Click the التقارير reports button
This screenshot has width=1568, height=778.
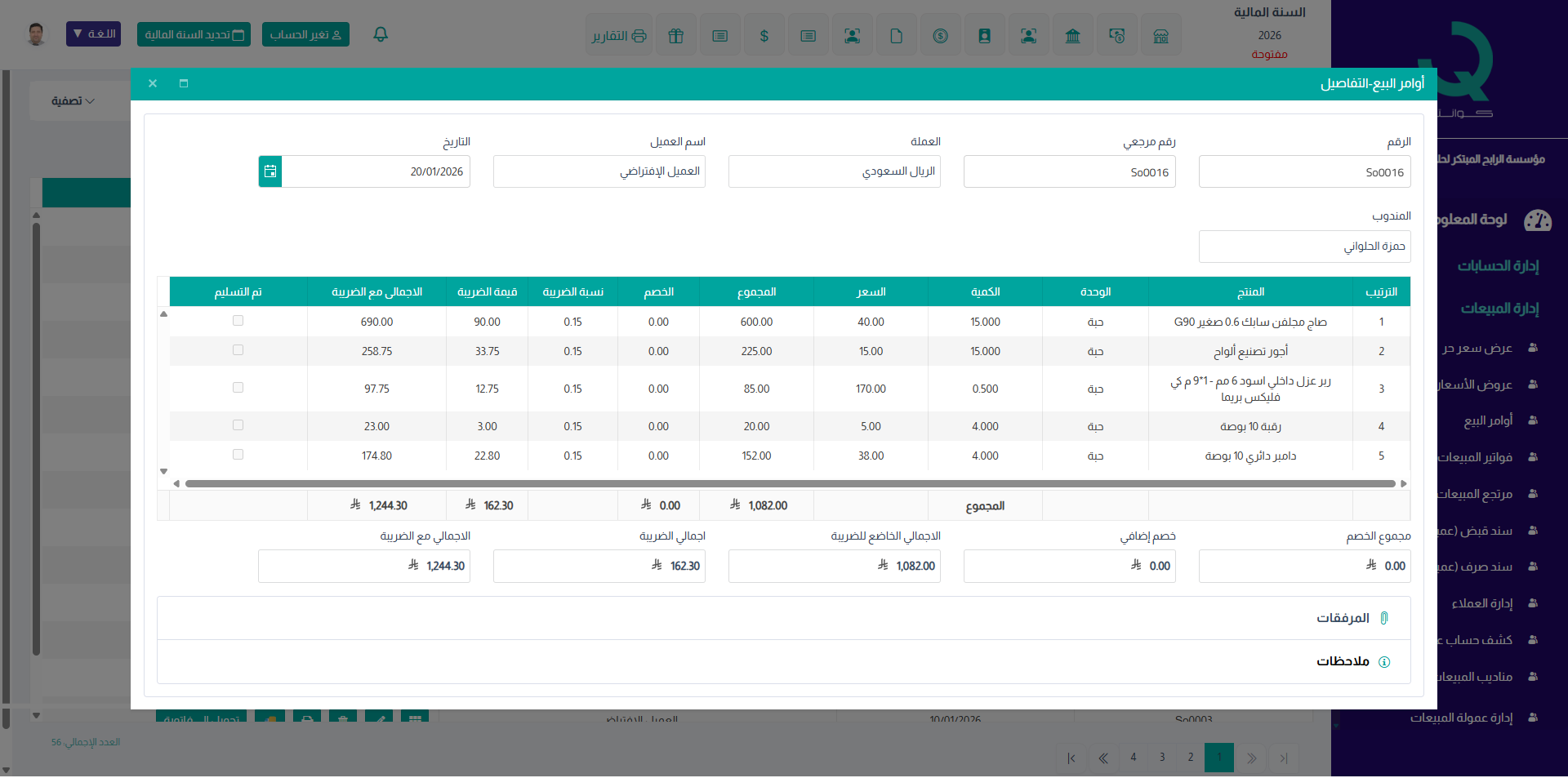click(619, 36)
